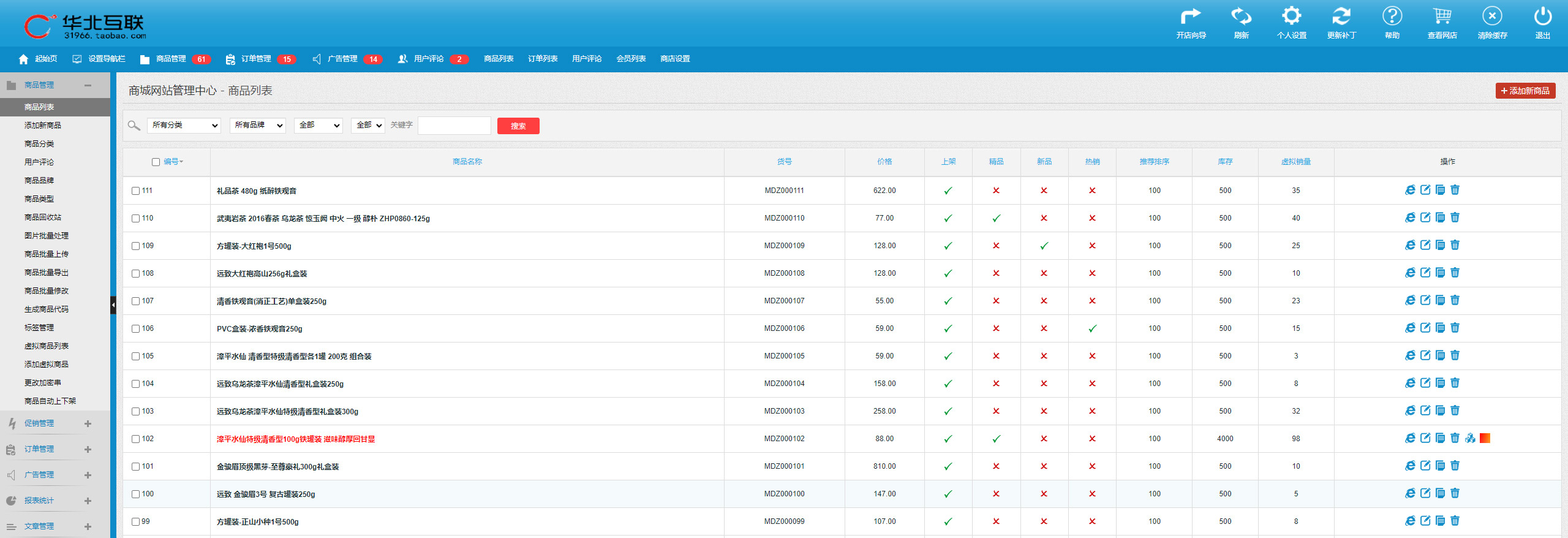Collapse the 商品管理 sidebar section minus sign

pyautogui.click(x=88, y=85)
